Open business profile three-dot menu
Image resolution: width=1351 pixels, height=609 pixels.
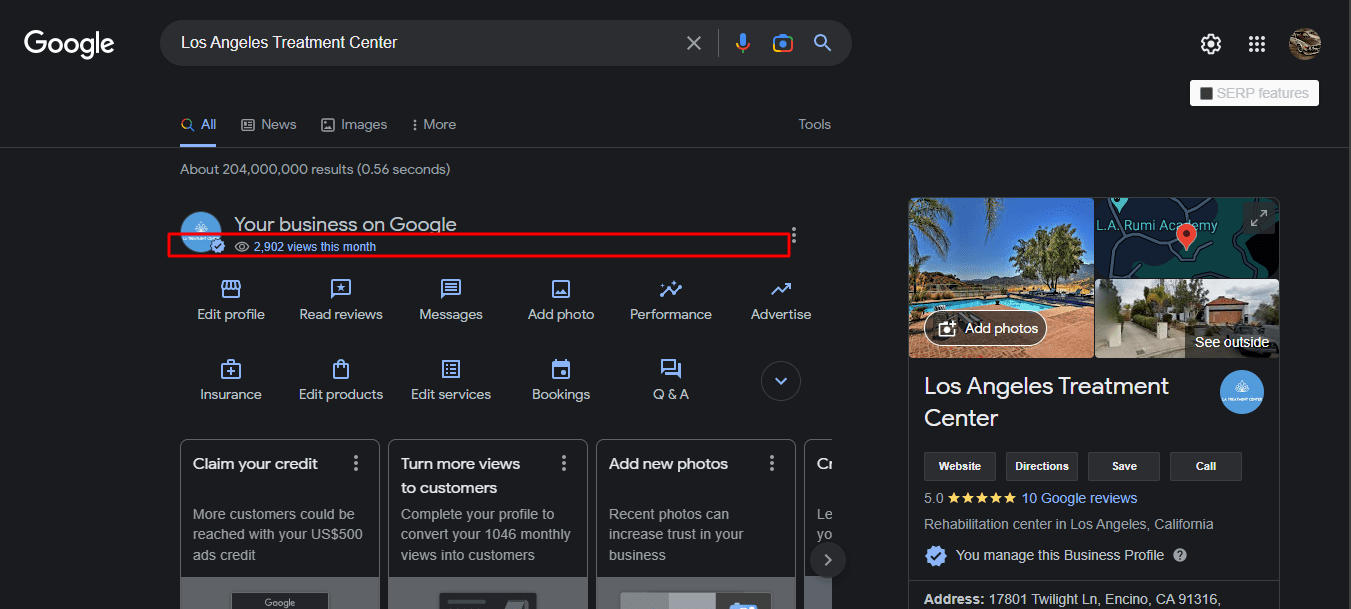[x=794, y=235]
